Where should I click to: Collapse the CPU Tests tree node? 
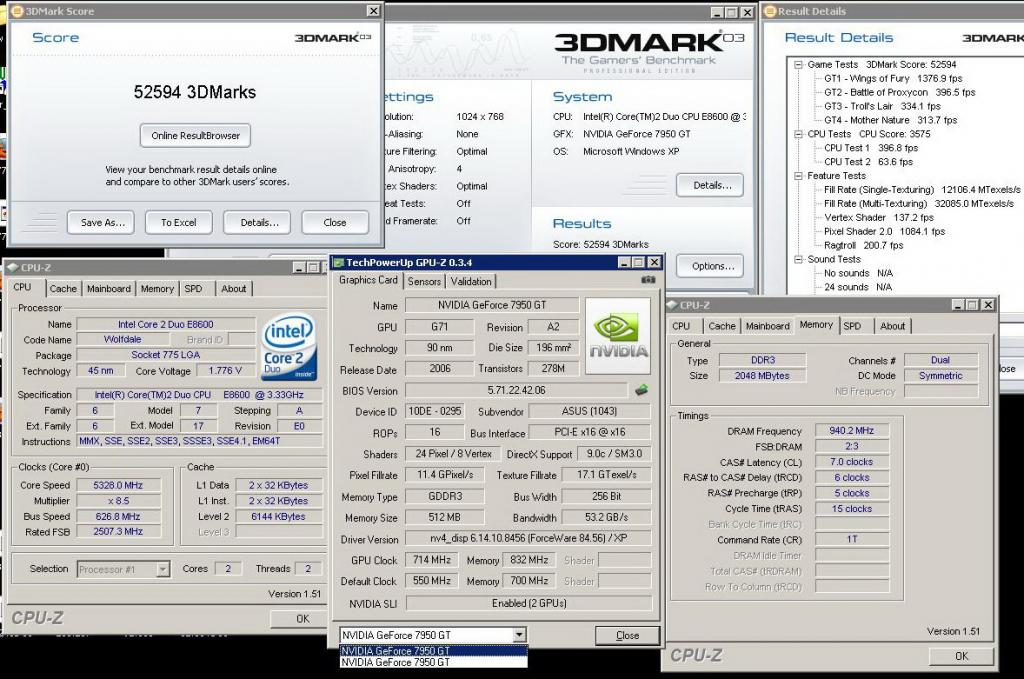[798, 134]
